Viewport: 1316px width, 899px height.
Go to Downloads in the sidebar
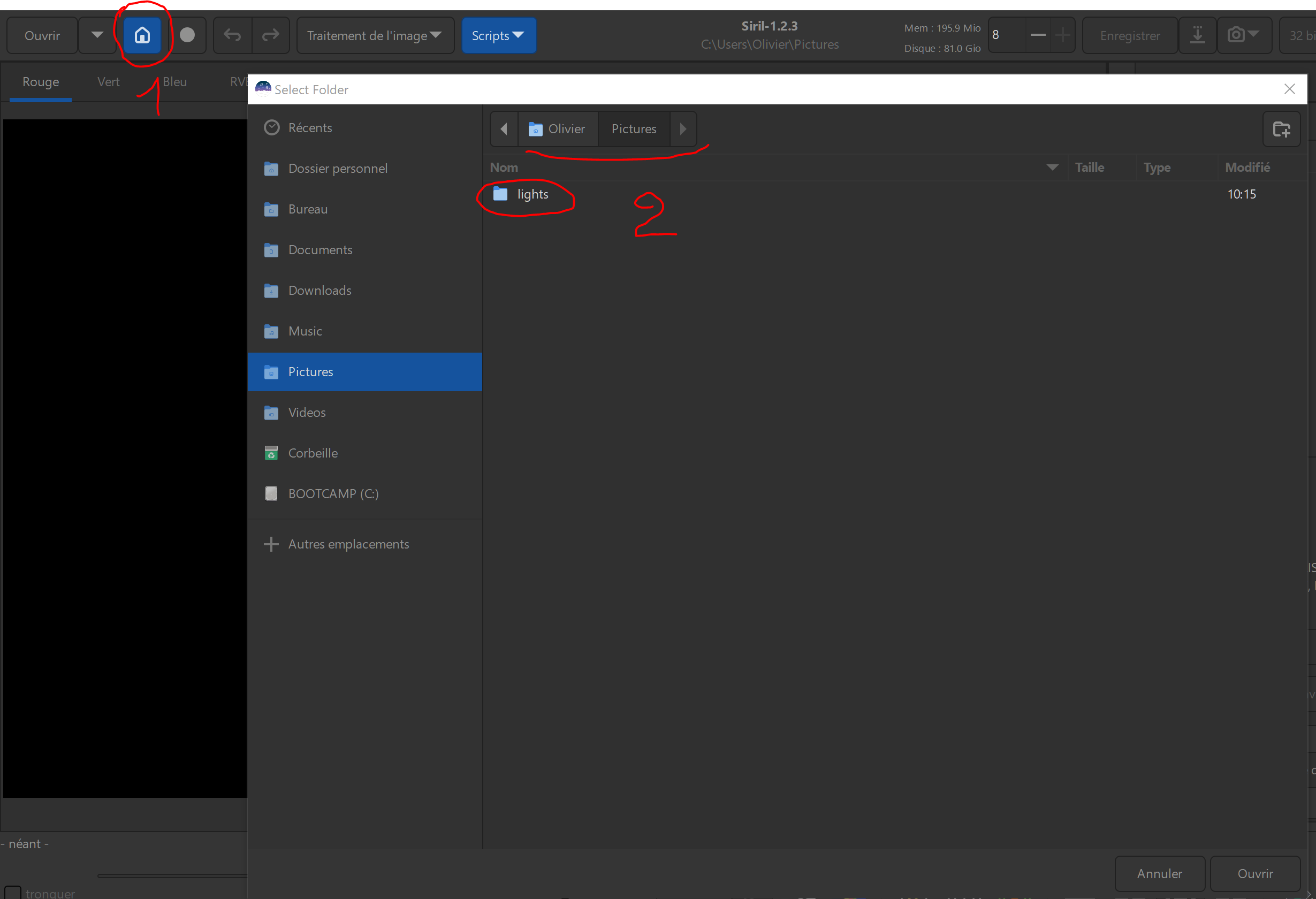[320, 291]
